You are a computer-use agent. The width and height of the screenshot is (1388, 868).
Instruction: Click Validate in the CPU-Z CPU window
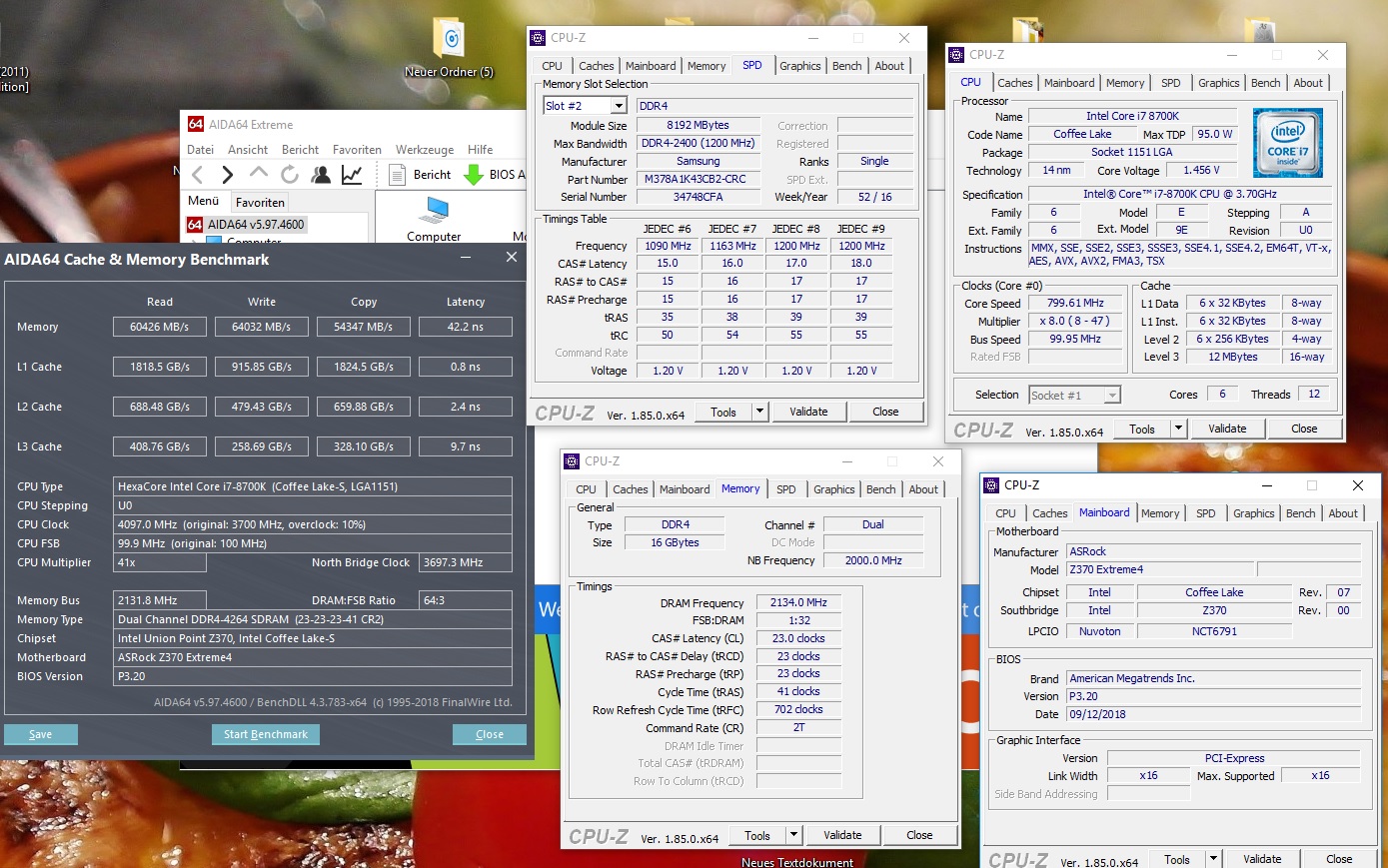(1227, 429)
